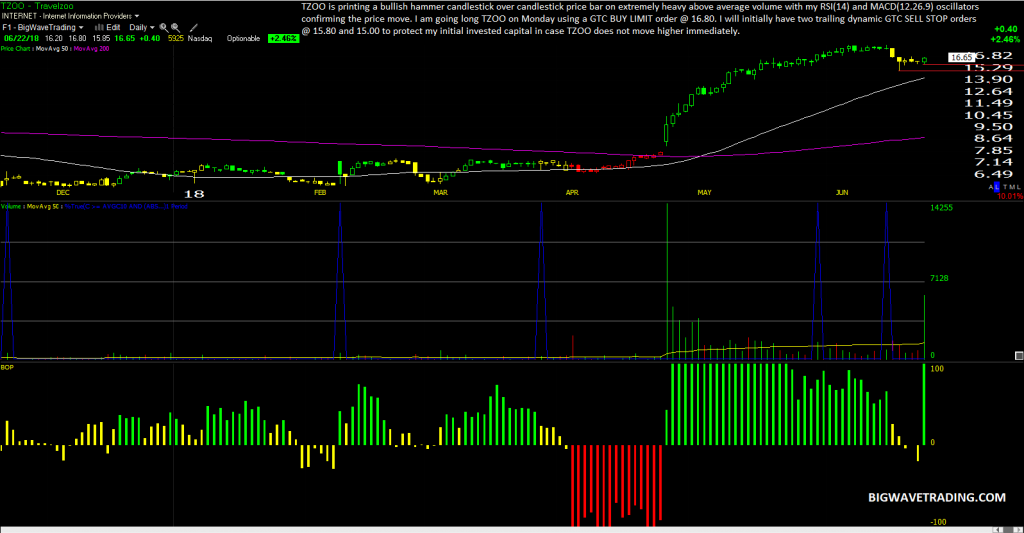This screenshot has width=1024, height=533.
Task: Click the DEC month label
Action: tap(63, 193)
